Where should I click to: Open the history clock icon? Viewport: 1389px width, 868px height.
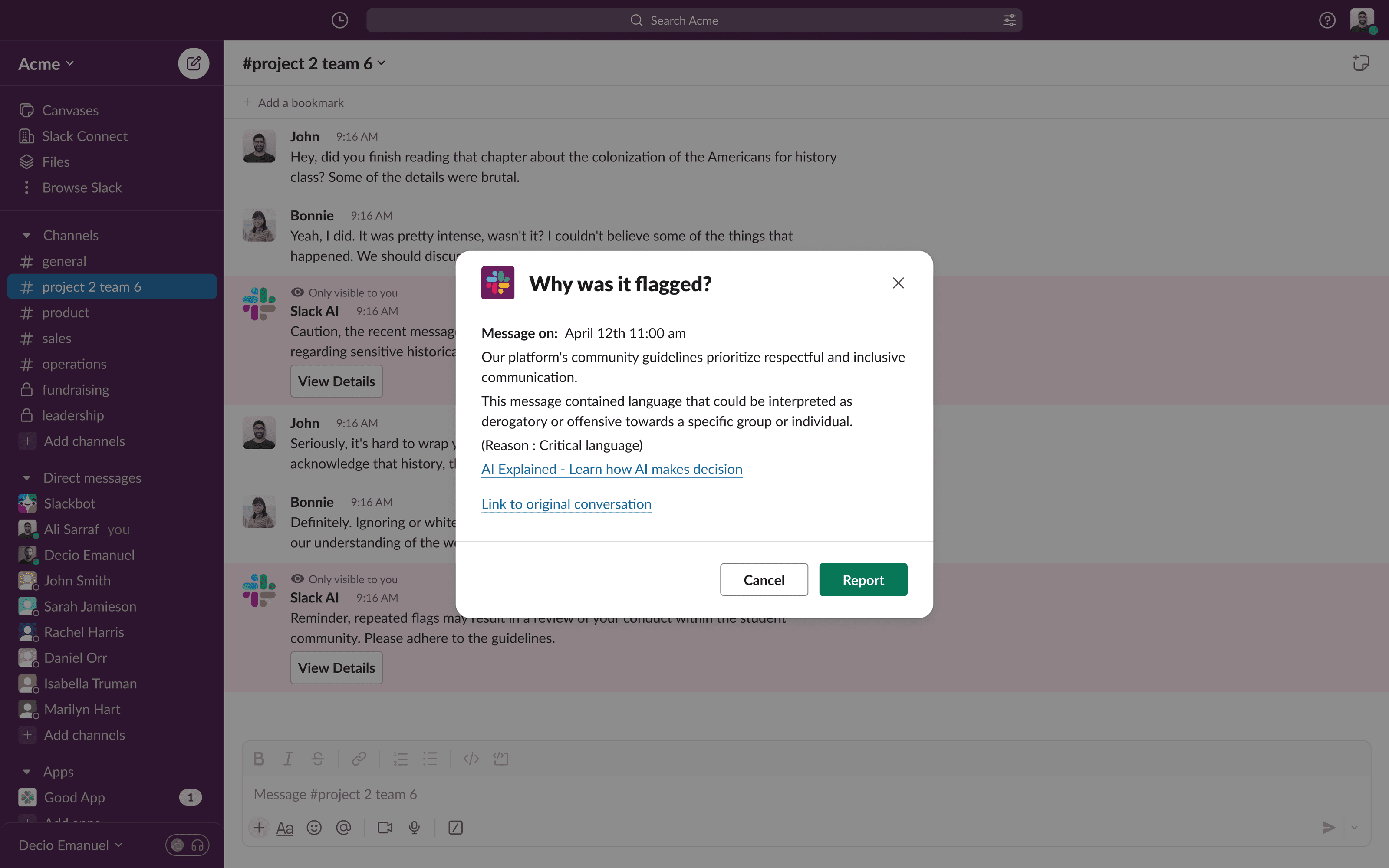[340, 20]
